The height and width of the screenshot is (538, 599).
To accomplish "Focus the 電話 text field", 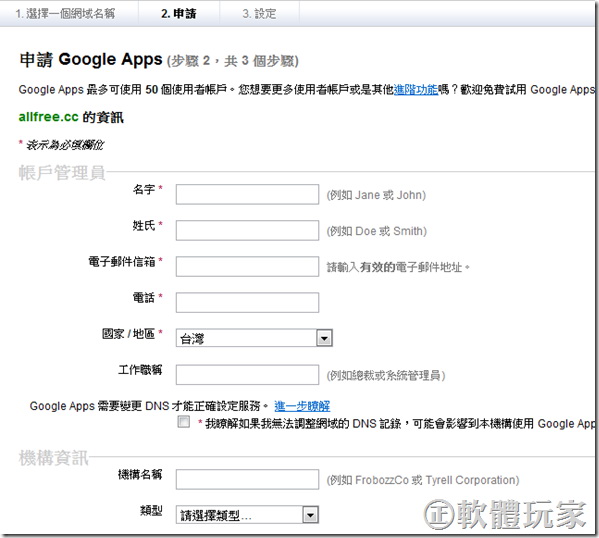I will [x=247, y=302].
